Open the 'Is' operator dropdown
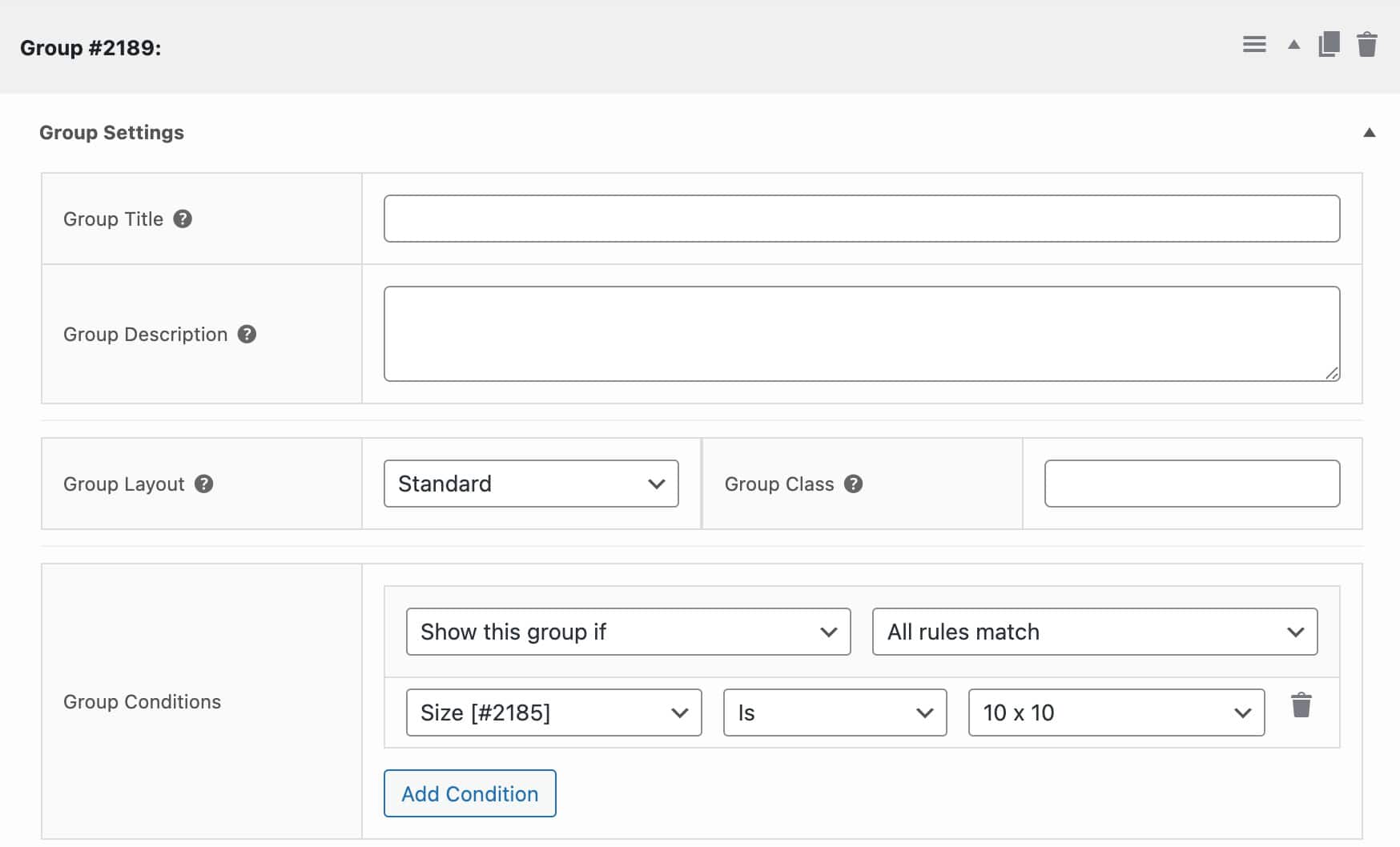Screen dimensions: 1400x847 (x=835, y=713)
